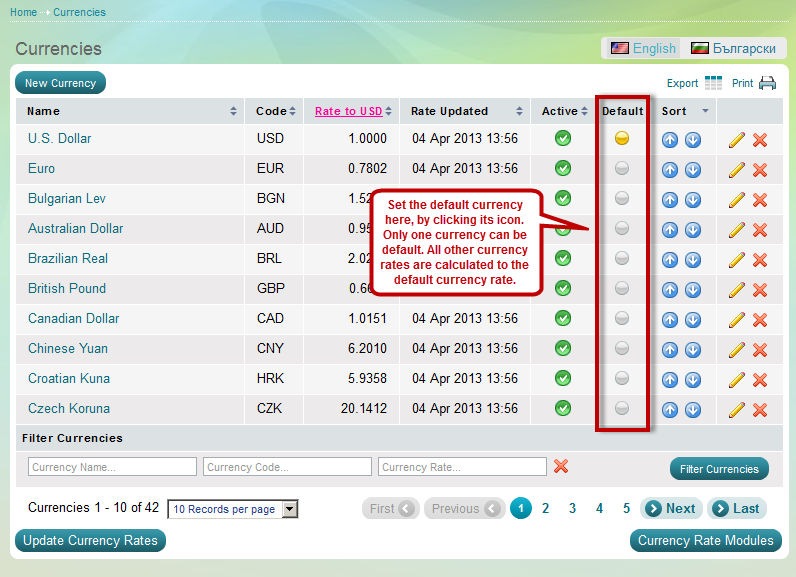796x577 pixels.
Task: Click the Currency Name filter field
Action: point(113,467)
